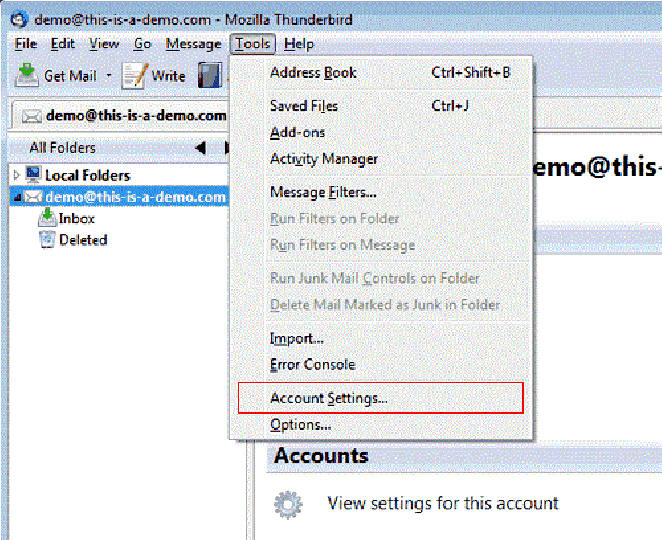This screenshot has height=540, width=662.
Task: Expand the Local Folders tree node
Action: pos(16,175)
